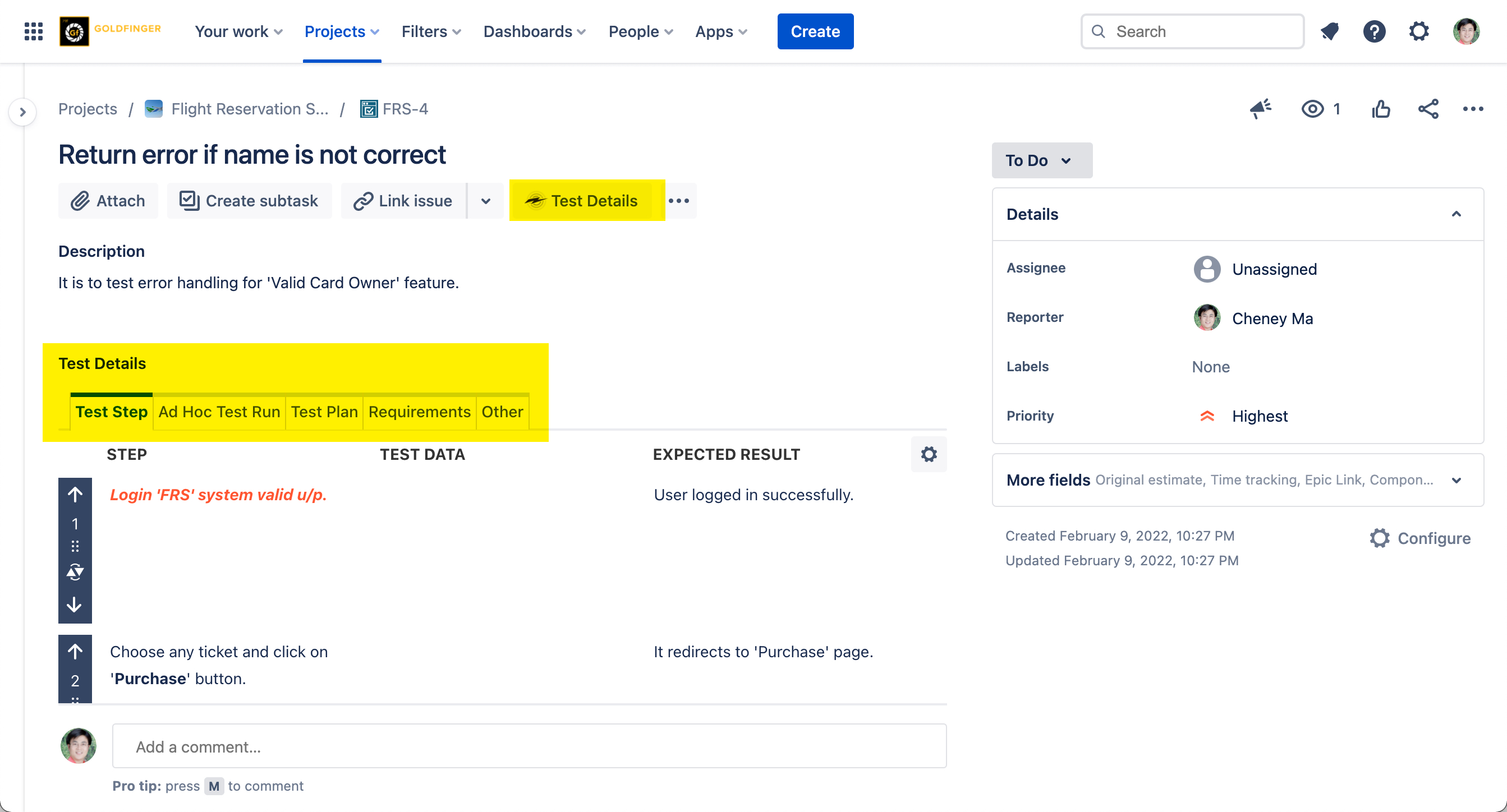
Task: Click the blue Create button
Action: pyautogui.click(x=815, y=31)
